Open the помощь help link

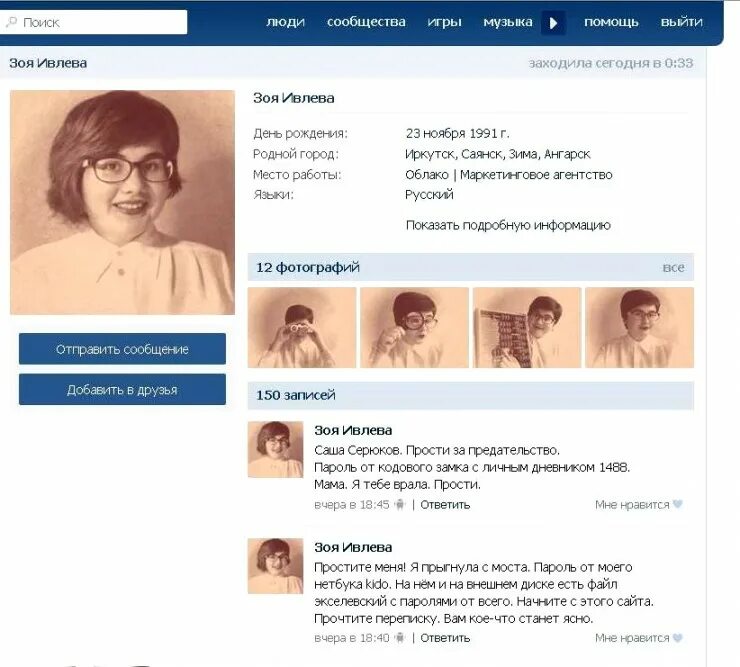pos(611,22)
